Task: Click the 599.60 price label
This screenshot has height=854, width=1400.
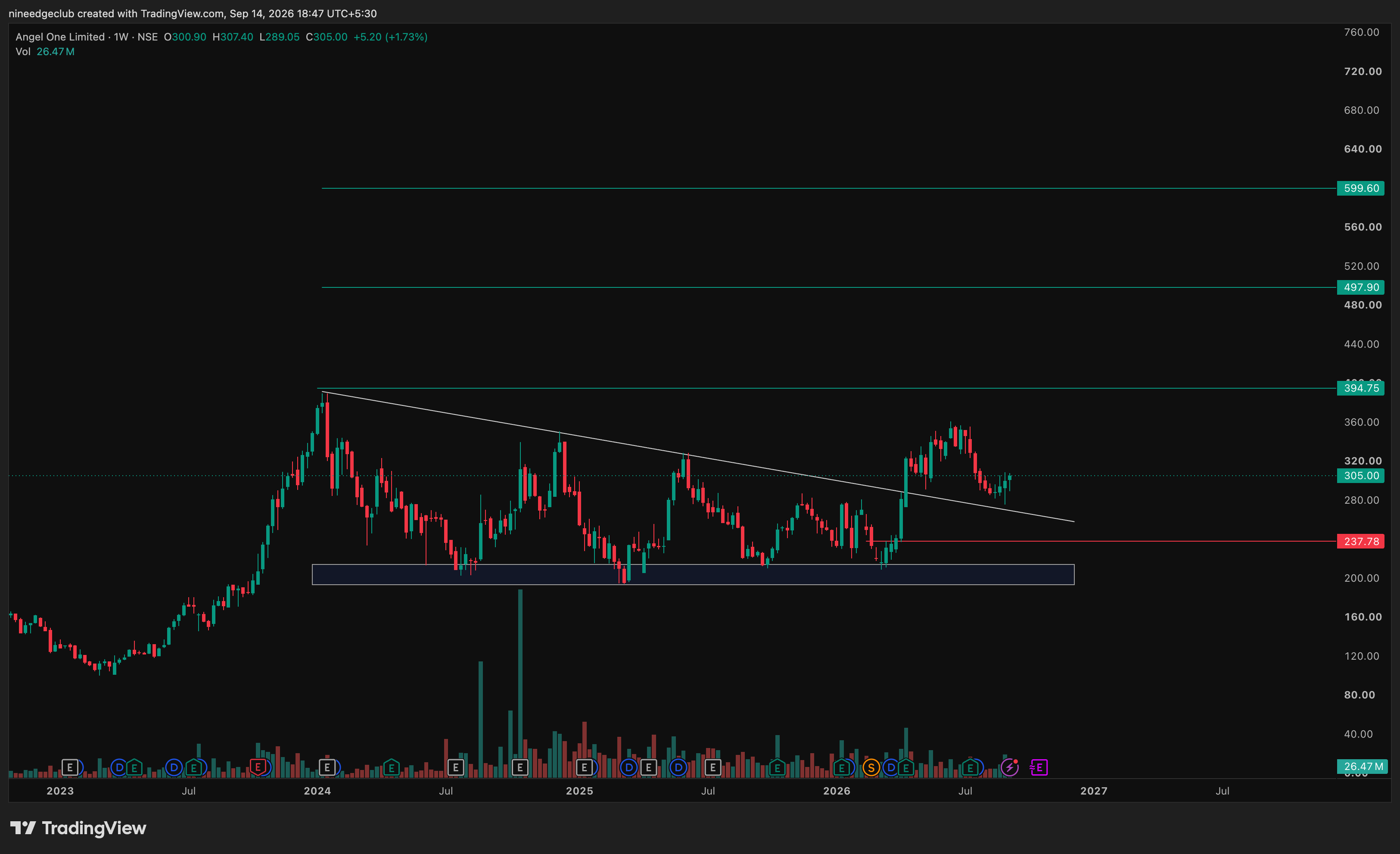Action: pos(1361,188)
